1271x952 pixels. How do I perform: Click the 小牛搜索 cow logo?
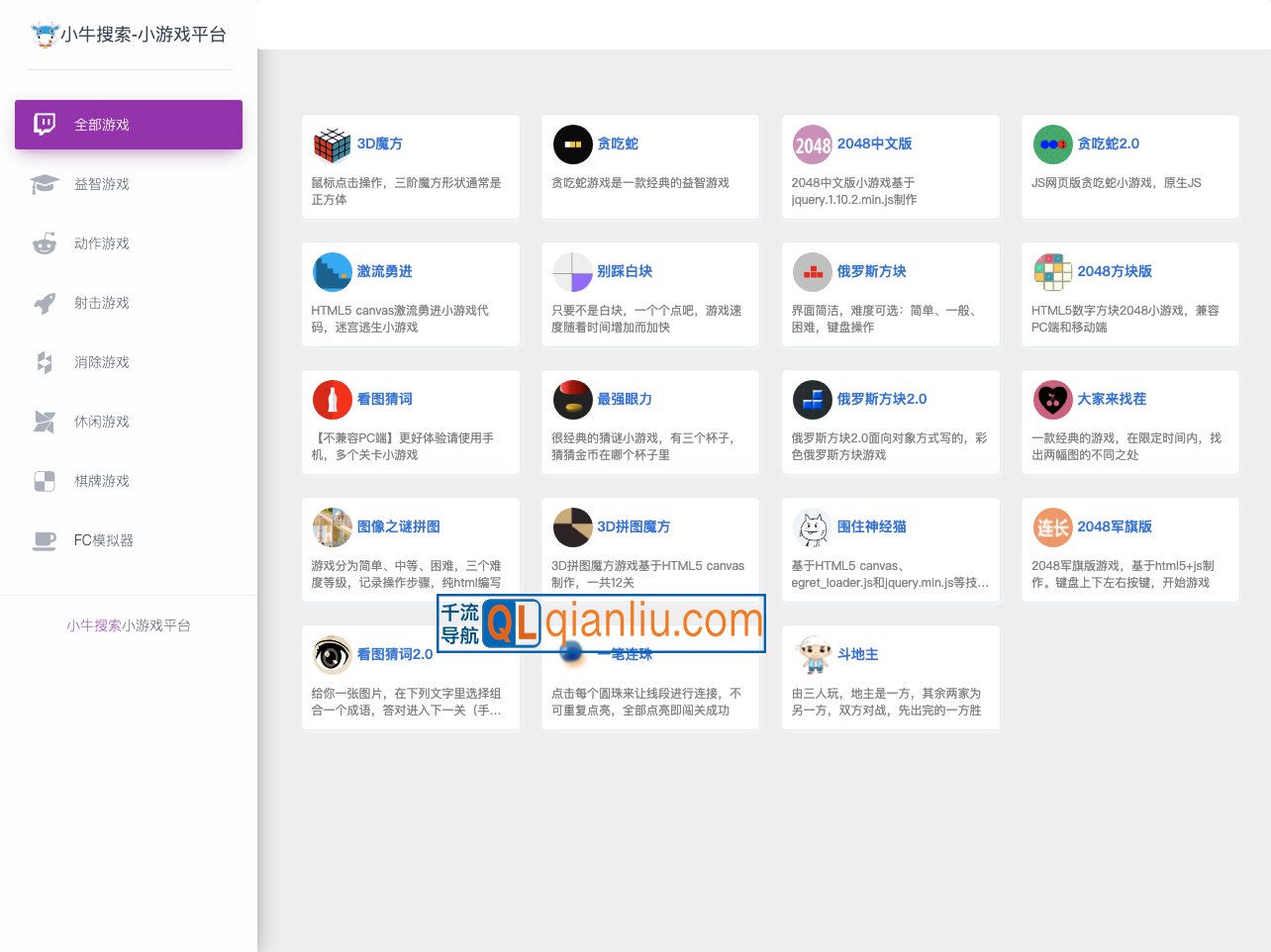click(x=45, y=35)
